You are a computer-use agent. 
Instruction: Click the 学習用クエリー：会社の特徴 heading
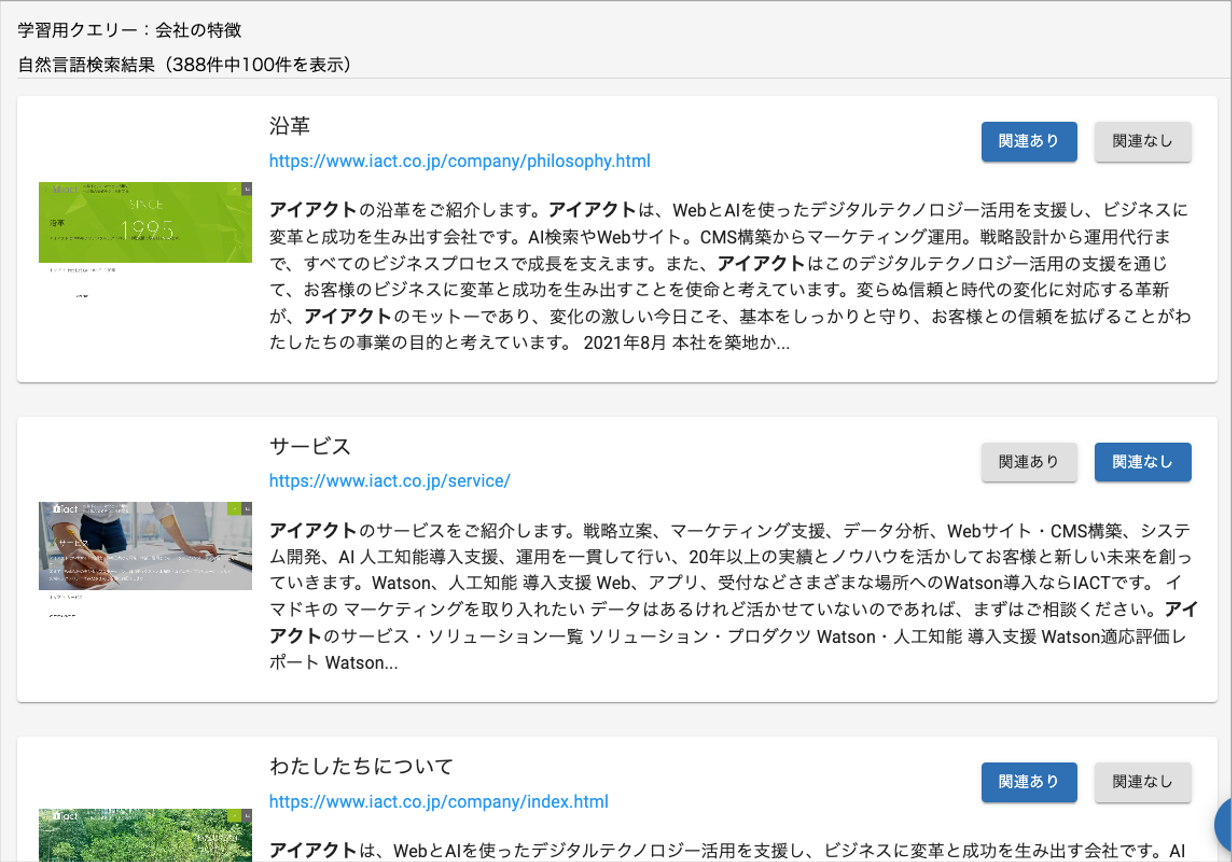click(130, 31)
